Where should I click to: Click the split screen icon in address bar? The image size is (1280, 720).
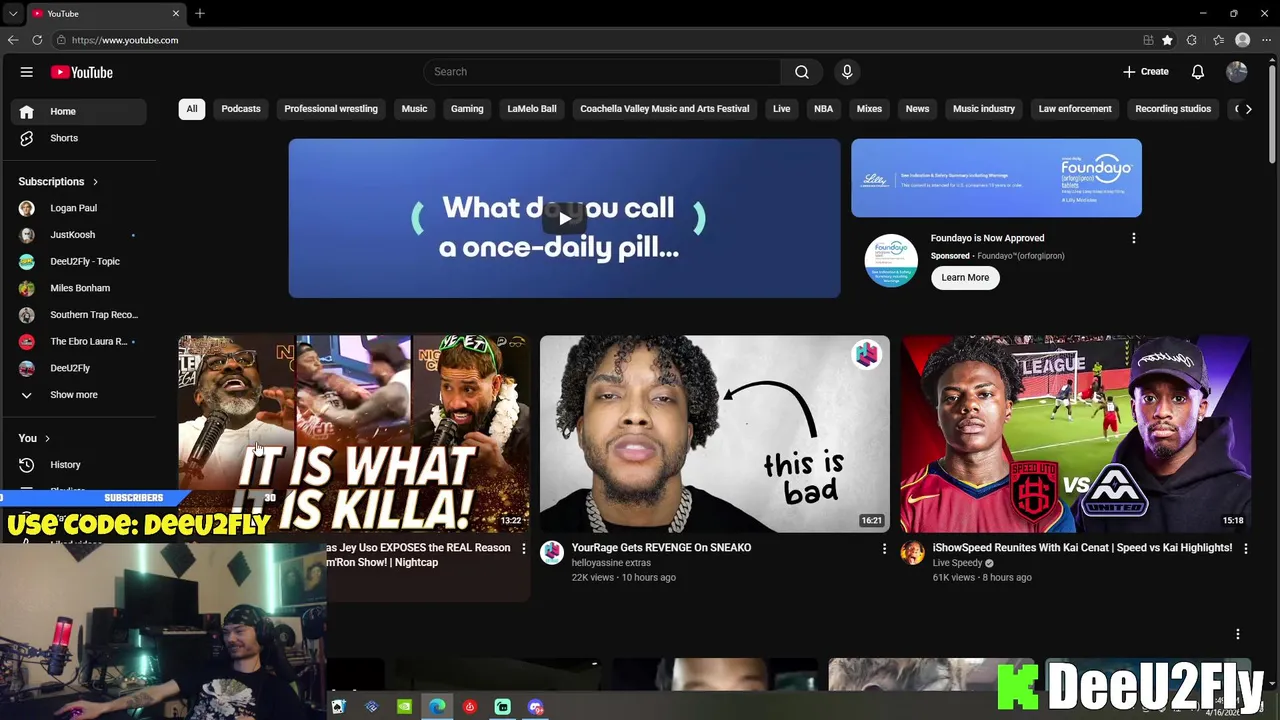coord(1148,40)
